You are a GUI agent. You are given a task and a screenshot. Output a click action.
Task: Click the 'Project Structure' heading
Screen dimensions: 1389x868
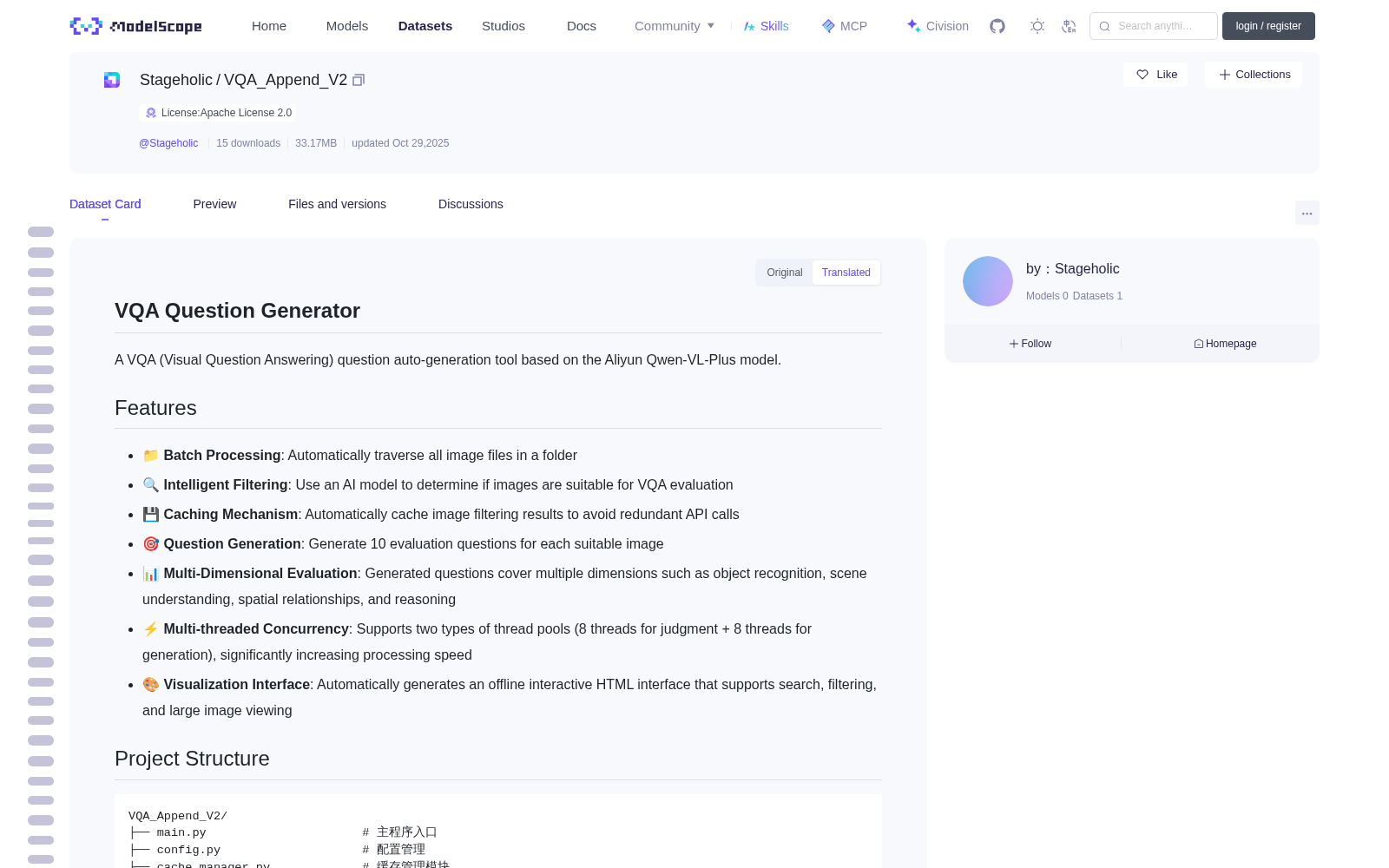point(192,759)
